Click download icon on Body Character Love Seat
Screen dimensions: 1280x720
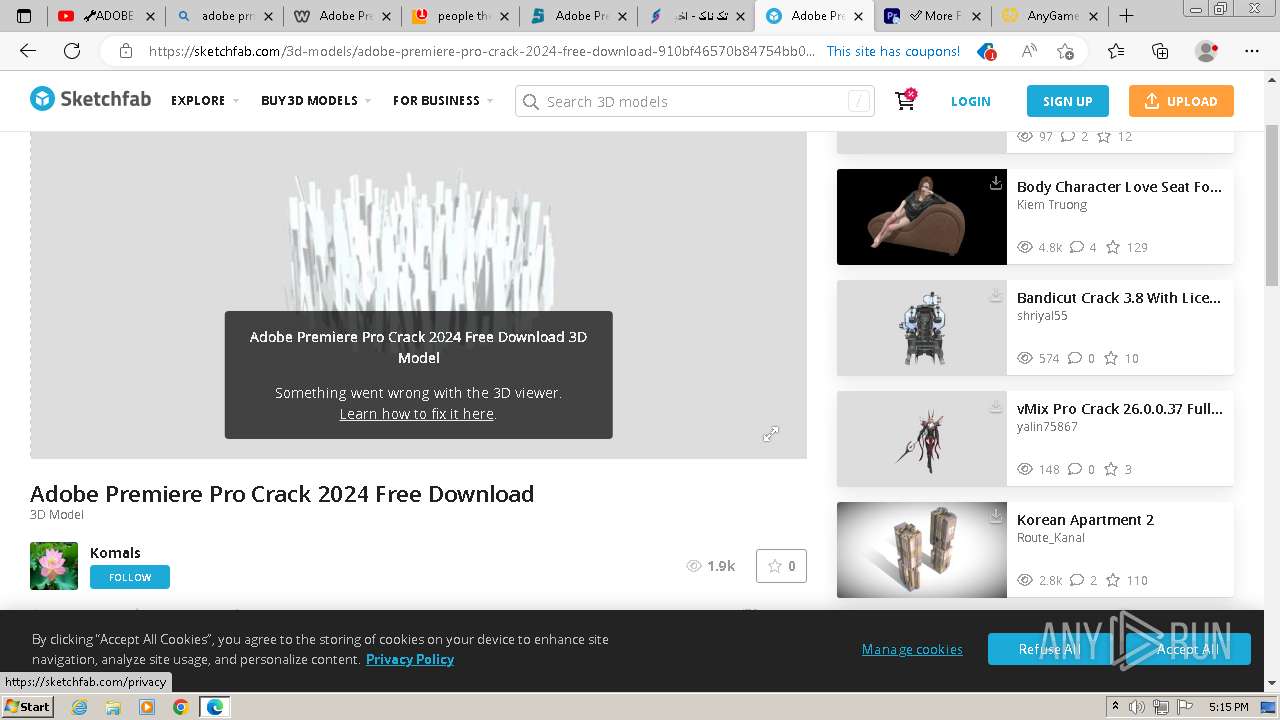coord(996,183)
